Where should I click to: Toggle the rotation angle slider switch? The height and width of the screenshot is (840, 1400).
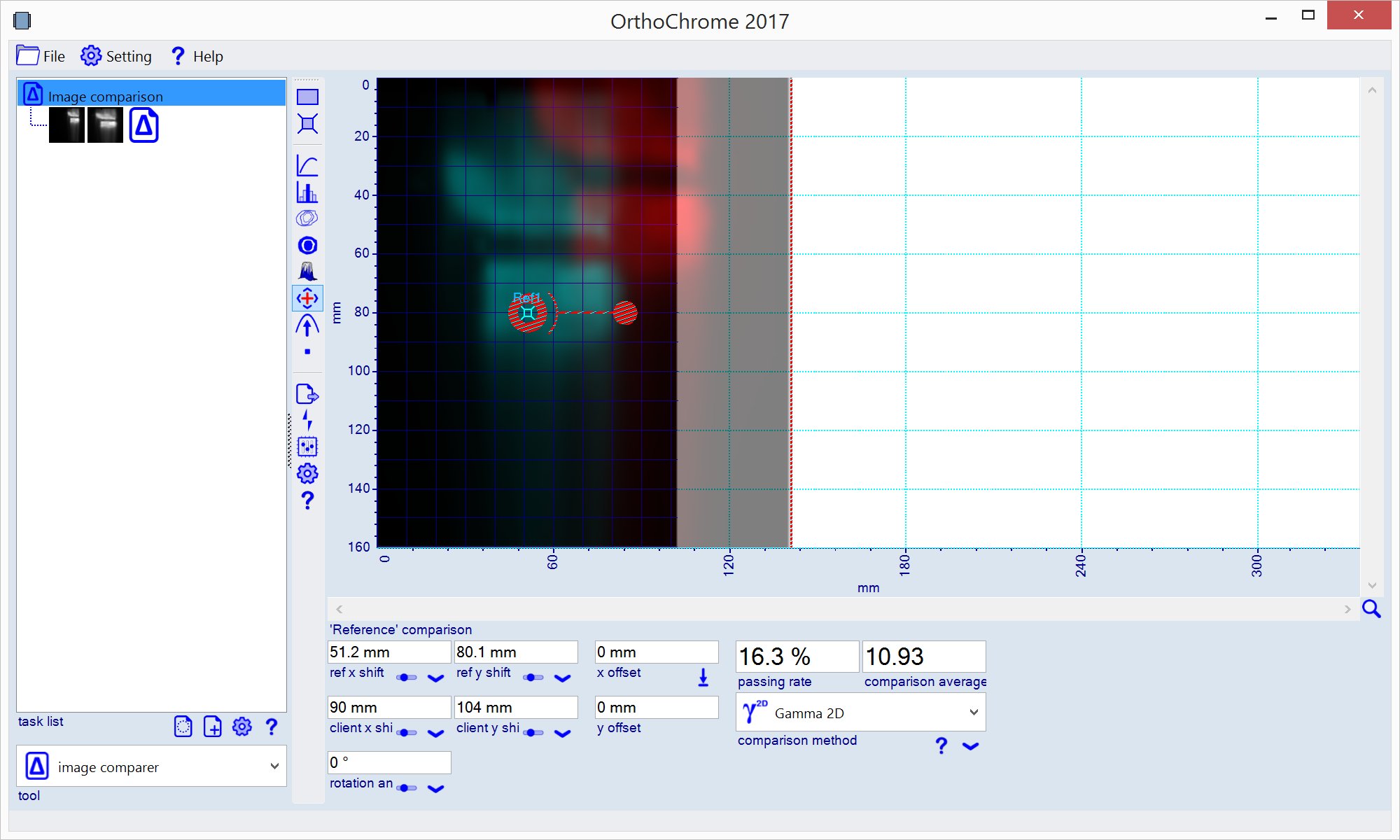[x=406, y=788]
